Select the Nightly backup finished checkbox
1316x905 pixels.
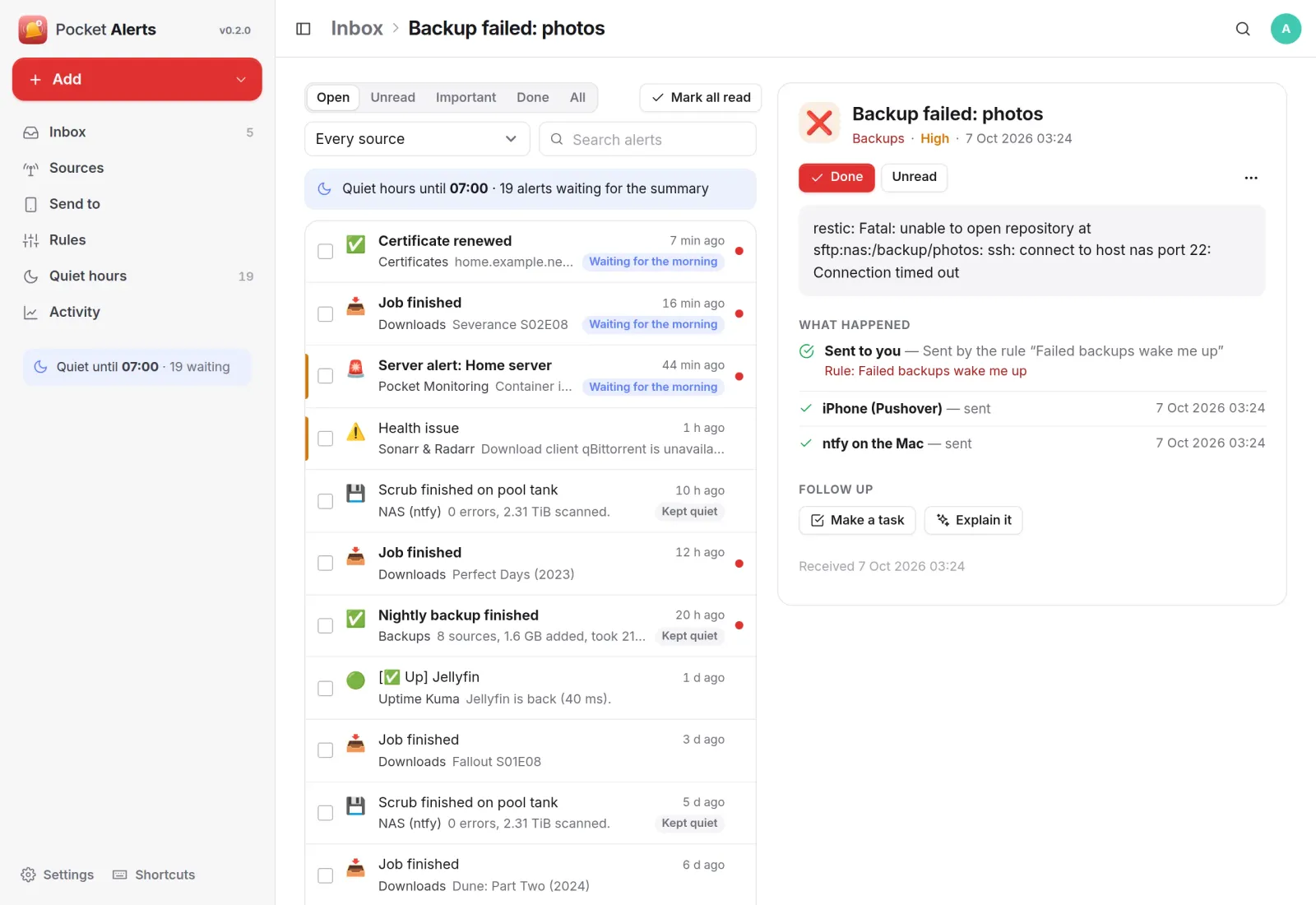coord(326,626)
